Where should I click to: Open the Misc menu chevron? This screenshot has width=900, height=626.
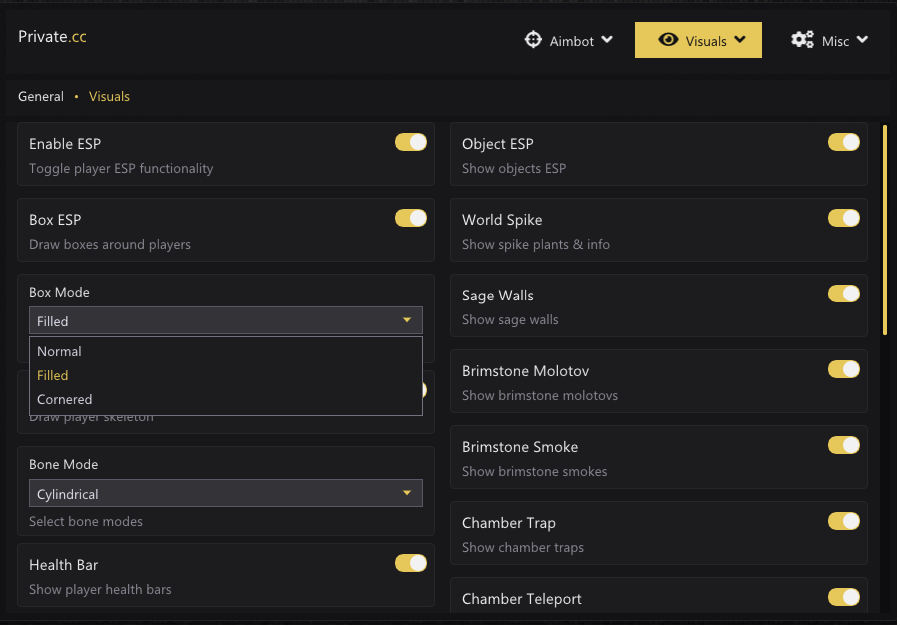pyautogui.click(x=862, y=40)
